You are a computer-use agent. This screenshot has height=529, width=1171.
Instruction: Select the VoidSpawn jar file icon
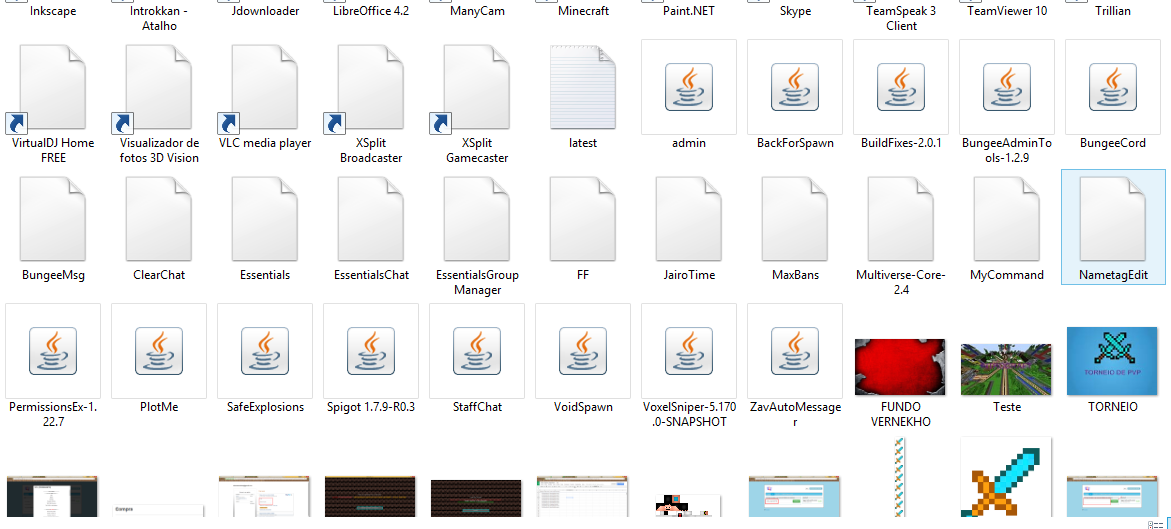coord(583,351)
